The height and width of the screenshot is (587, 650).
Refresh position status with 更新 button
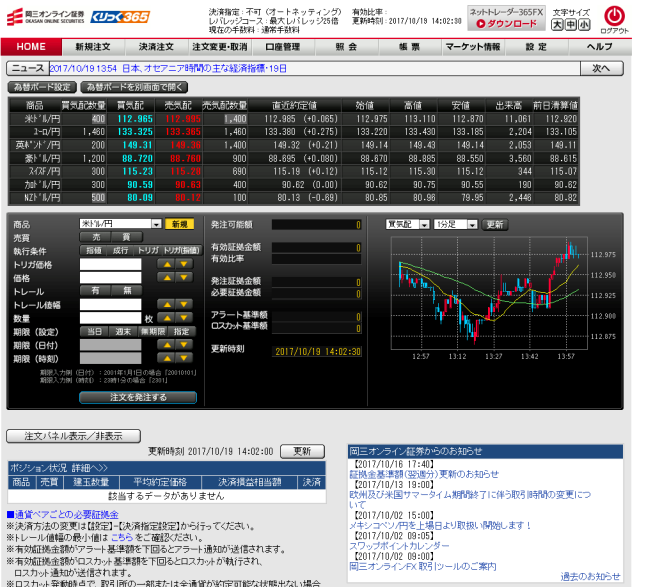point(303,451)
